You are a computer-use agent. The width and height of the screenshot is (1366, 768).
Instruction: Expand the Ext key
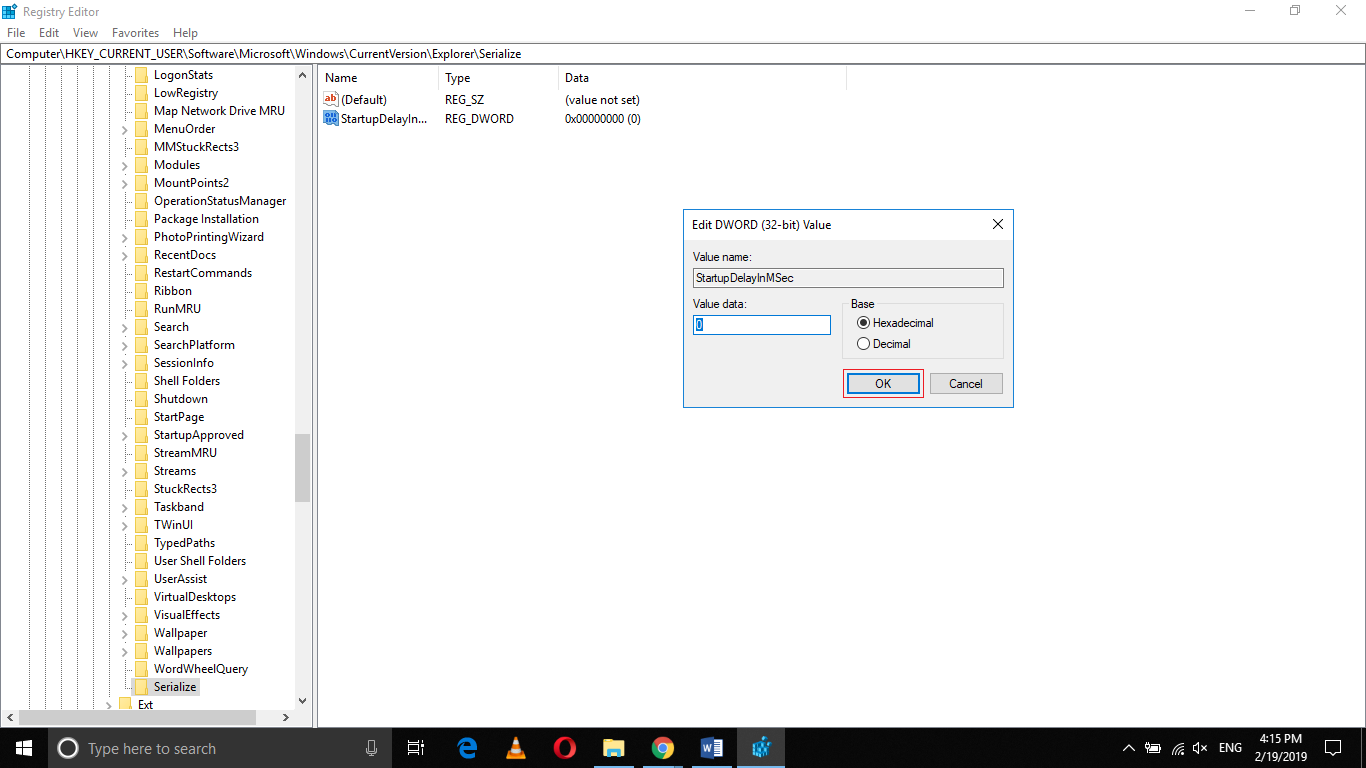click(x=109, y=705)
